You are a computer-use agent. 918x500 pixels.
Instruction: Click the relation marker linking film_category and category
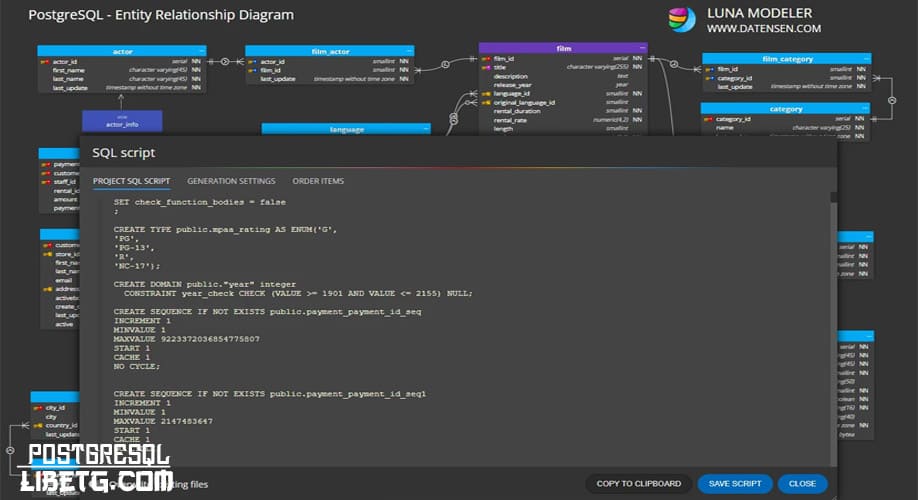tap(892, 101)
